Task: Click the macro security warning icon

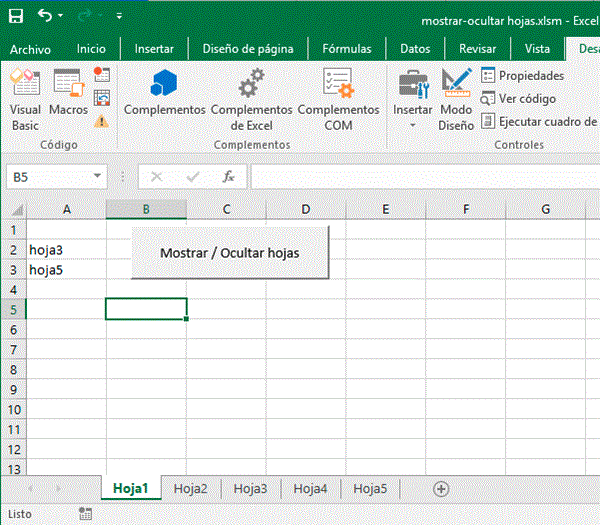Action: coord(102,122)
